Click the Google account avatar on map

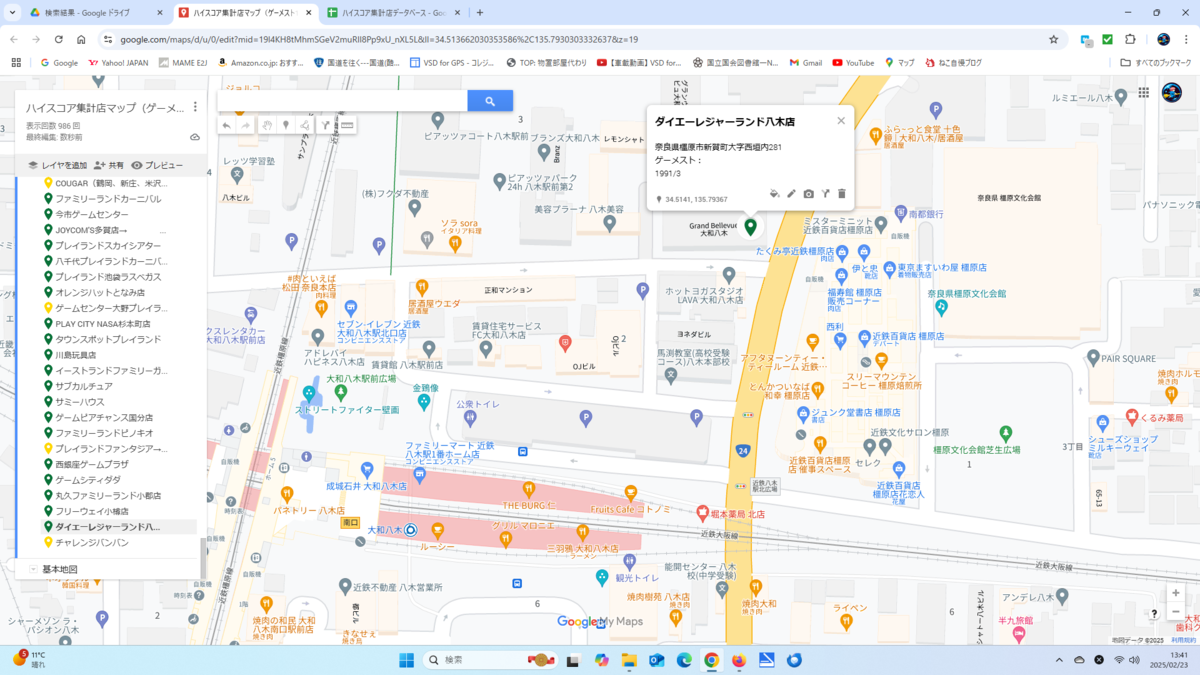(1171, 93)
